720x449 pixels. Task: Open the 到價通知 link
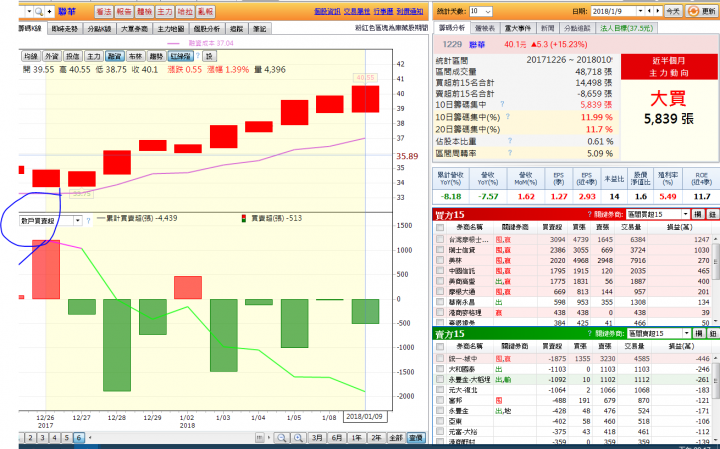[x=410, y=11]
